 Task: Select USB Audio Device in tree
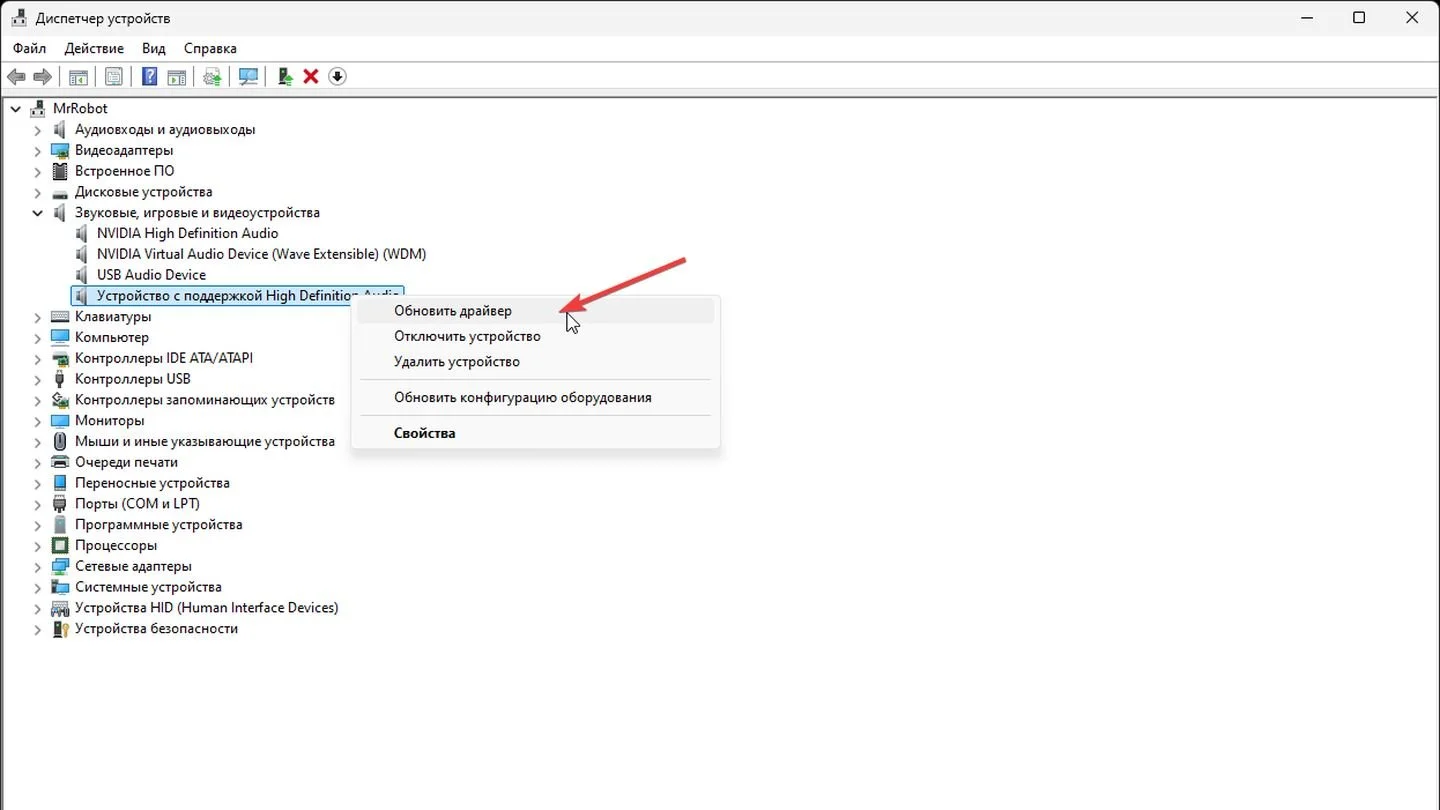(x=151, y=275)
